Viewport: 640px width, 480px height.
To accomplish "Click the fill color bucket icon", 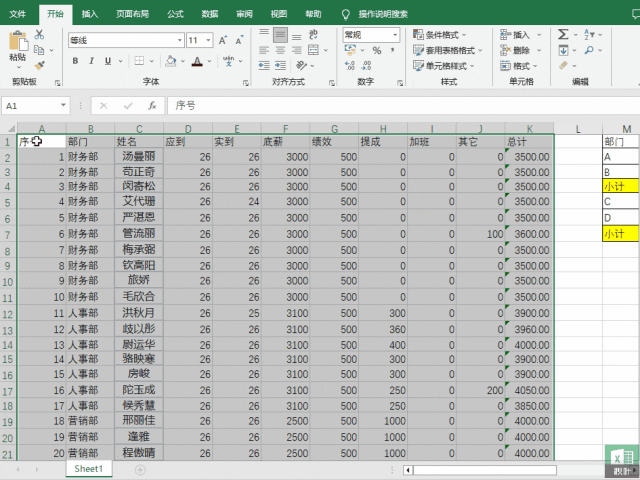I will coord(171,61).
